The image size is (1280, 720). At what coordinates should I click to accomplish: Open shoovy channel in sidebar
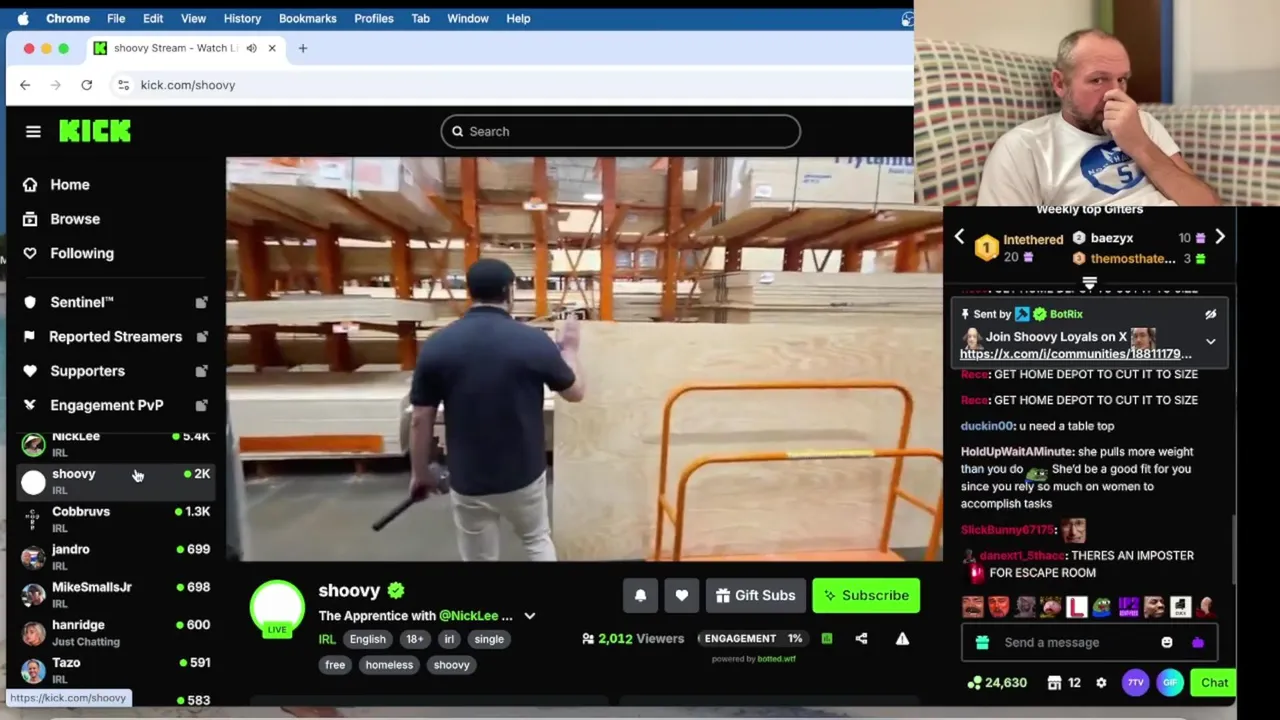115,481
